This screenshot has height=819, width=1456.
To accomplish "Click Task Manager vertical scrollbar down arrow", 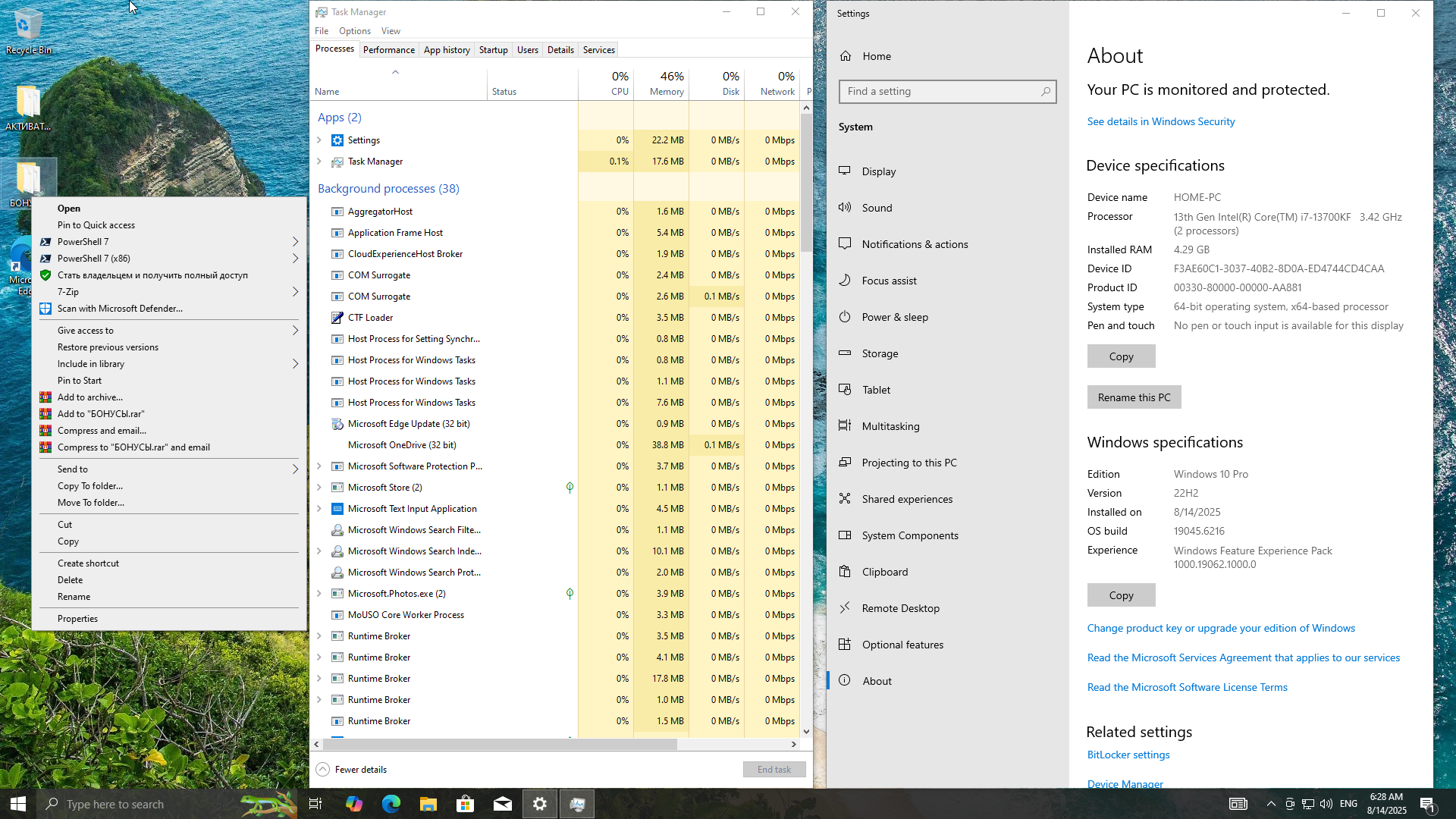I will point(806,732).
